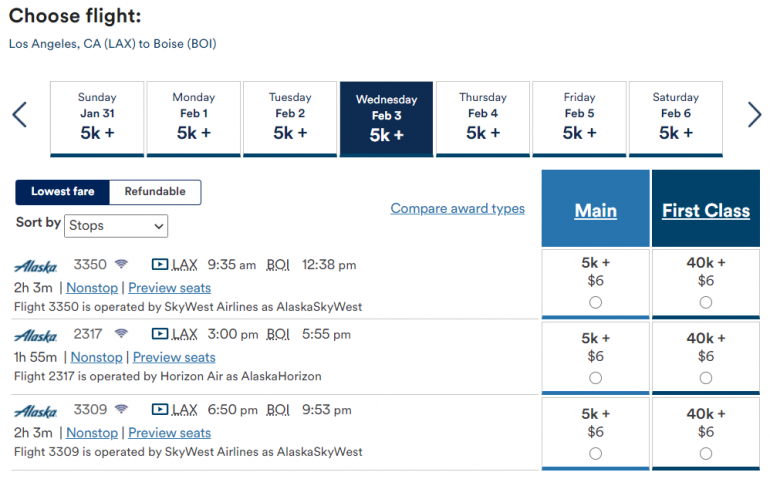Open the Compare award types link
This screenshot has height=479, width=770.
coord(457,209)
